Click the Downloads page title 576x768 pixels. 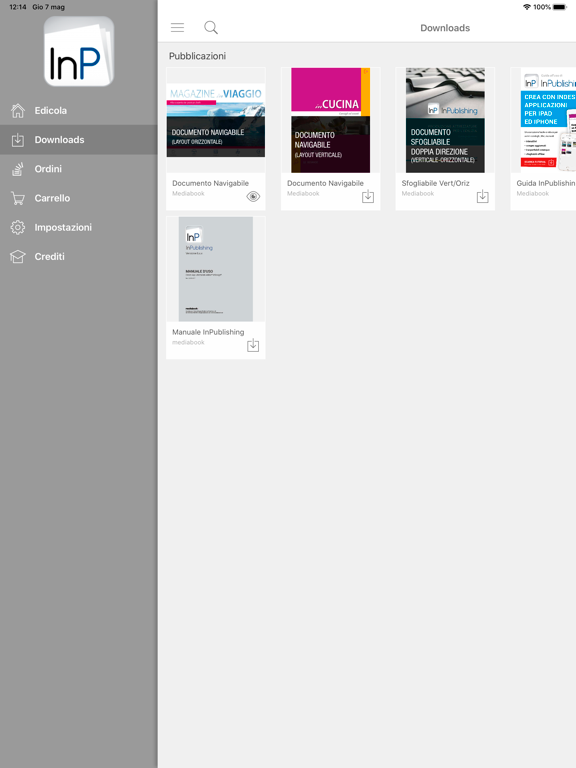[x=445, y=28]
